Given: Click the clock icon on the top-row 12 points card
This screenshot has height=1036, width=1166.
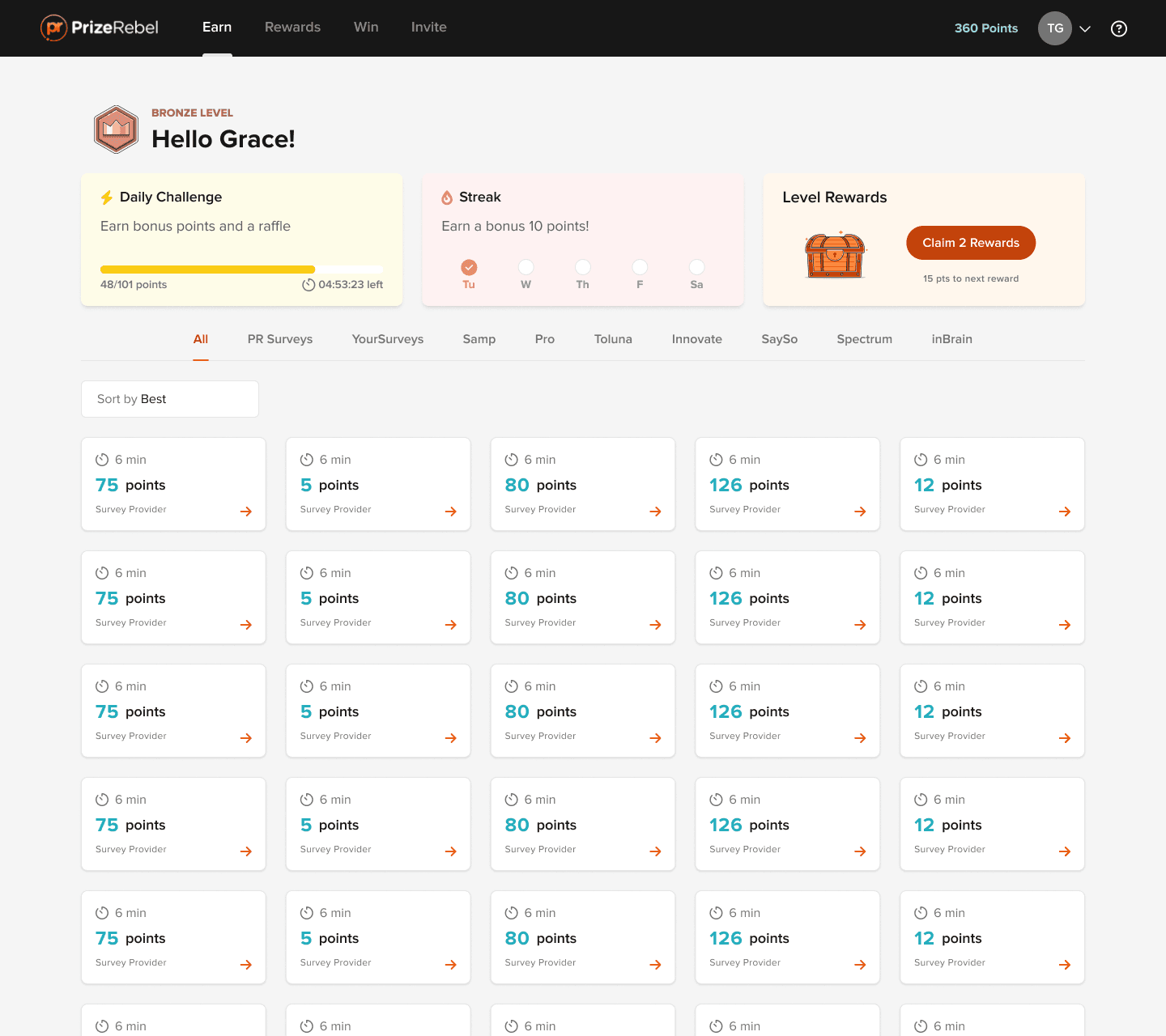Looking at the screenshot, I should [x=921, y=460].
